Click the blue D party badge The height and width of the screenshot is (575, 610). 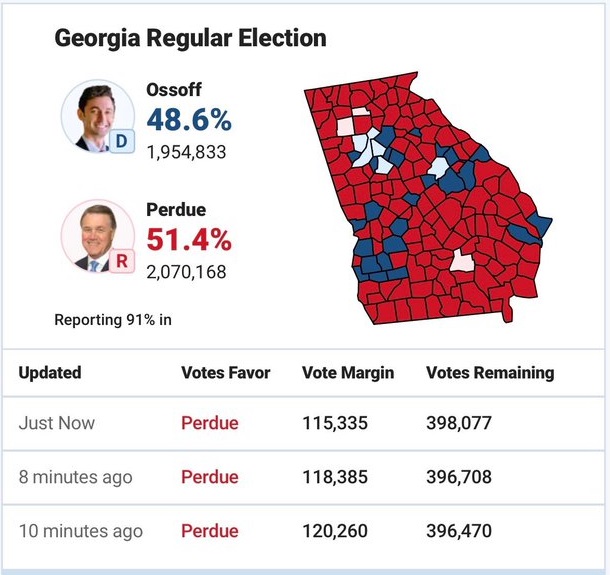pos(122,142)
